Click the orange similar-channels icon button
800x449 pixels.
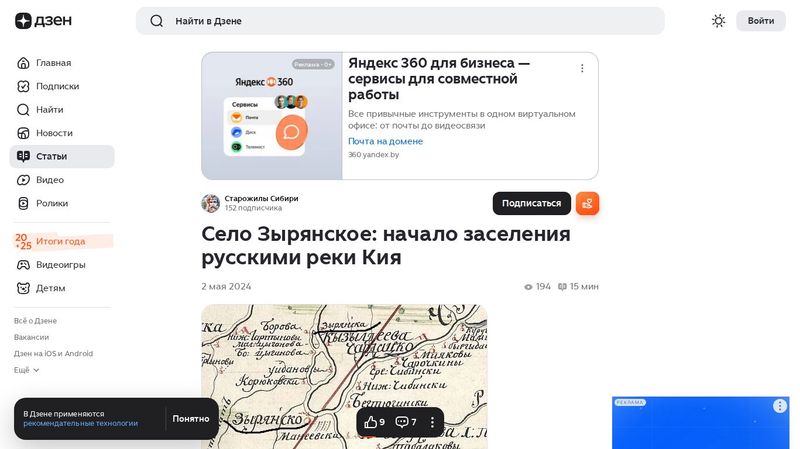tap(587, 203)
